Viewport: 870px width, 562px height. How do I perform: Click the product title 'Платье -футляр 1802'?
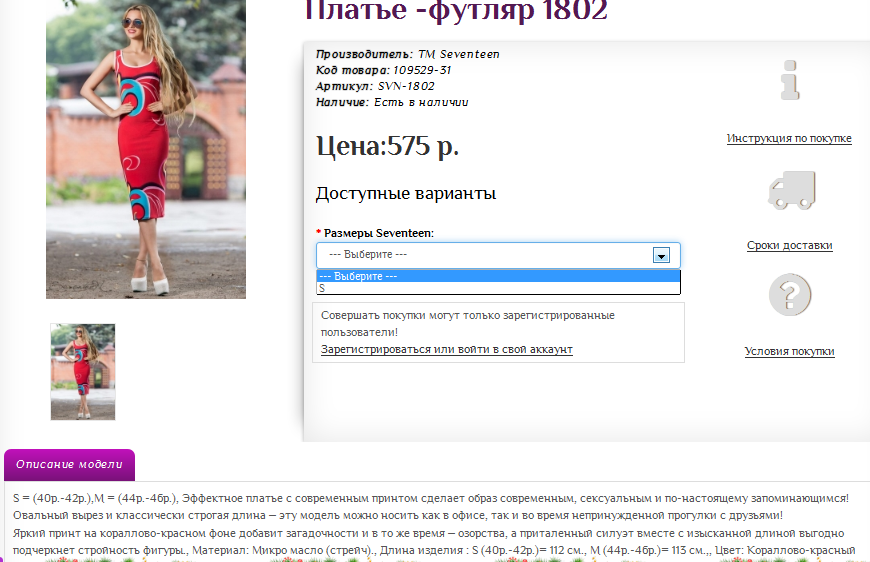pyautogui.click(x=455, y=11)
